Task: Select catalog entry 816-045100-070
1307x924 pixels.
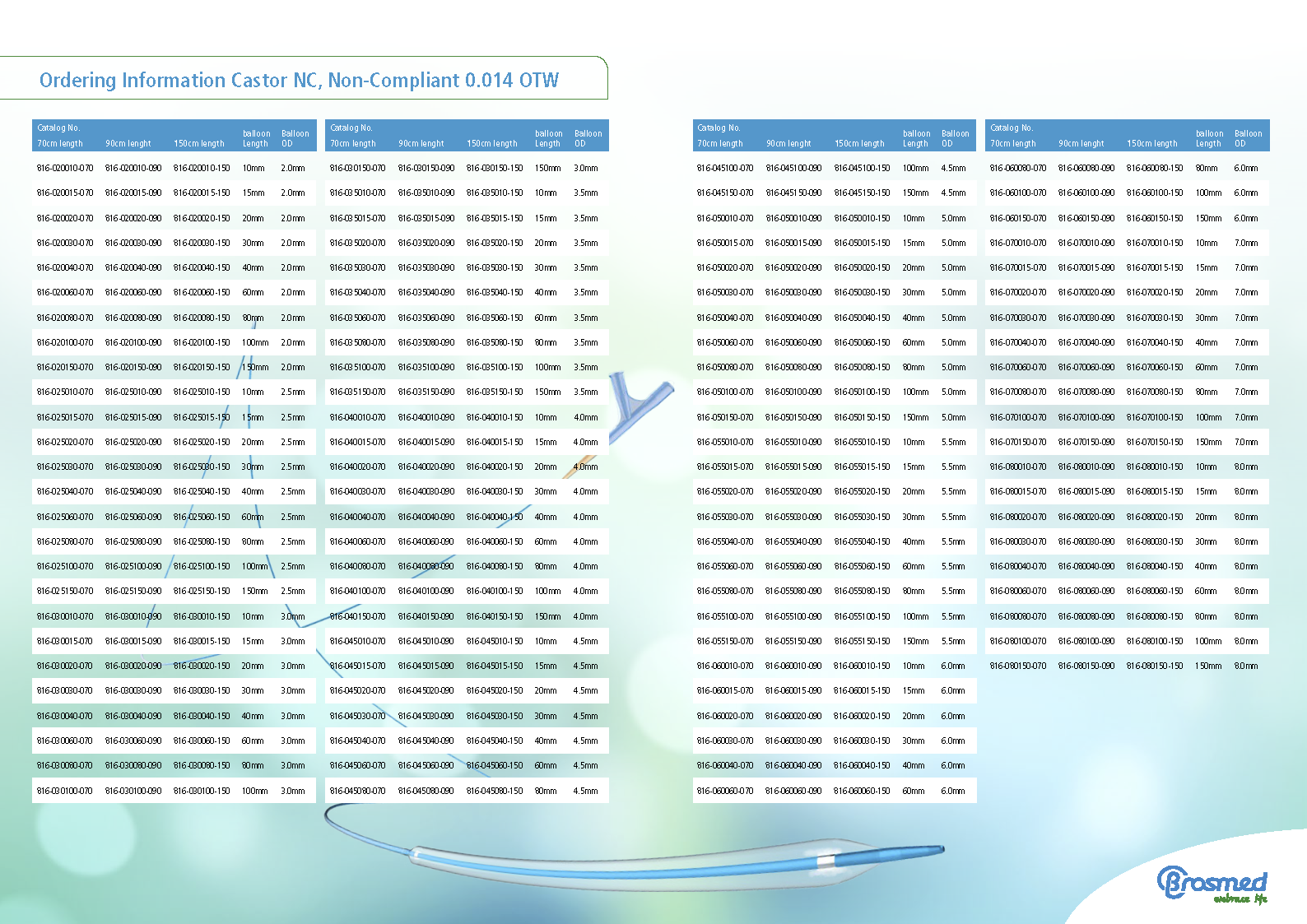Action: pyautogui.click(x=725, y=168)
